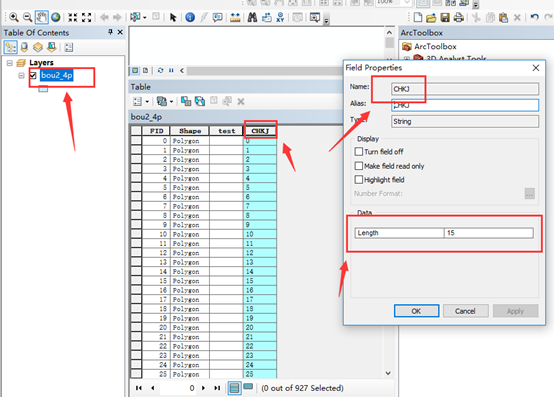List By Drawing Order in contents
Viewport: 554px width, 397px height.
click(10, 47)
